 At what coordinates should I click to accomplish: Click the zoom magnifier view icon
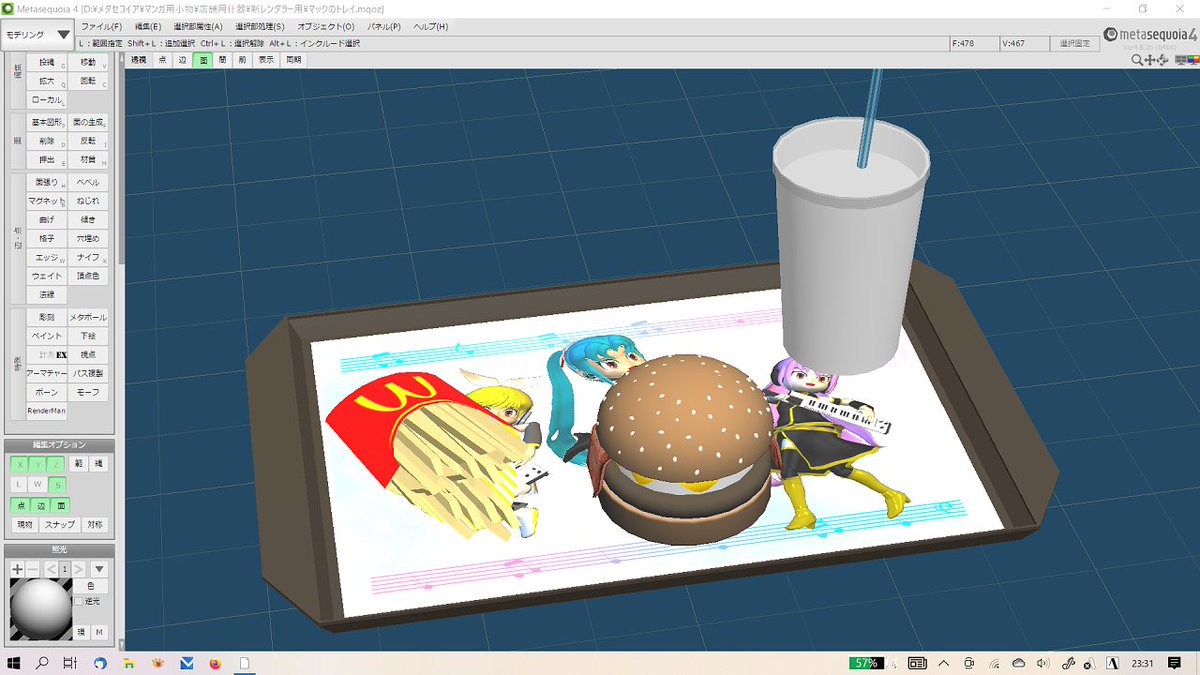(1137, 60)
